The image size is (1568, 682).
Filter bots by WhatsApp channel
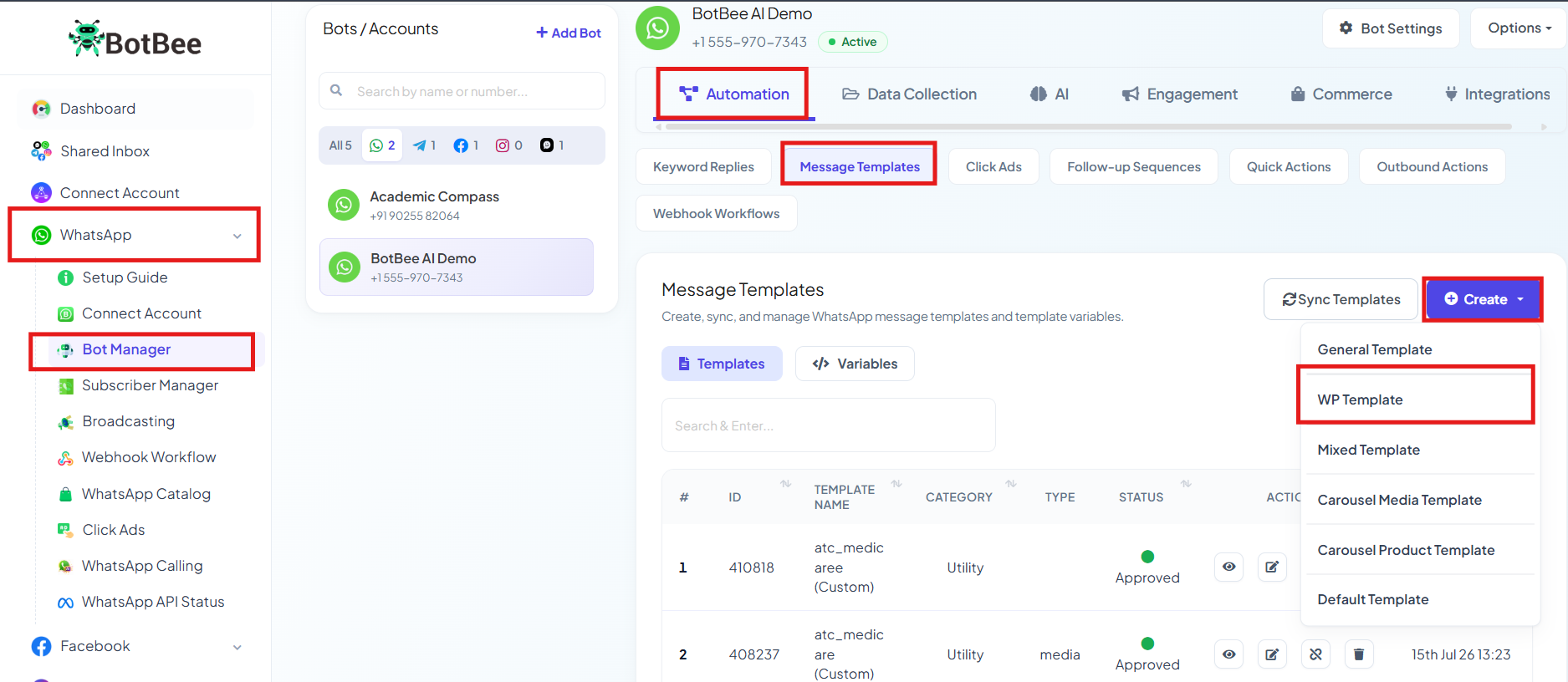382,145
